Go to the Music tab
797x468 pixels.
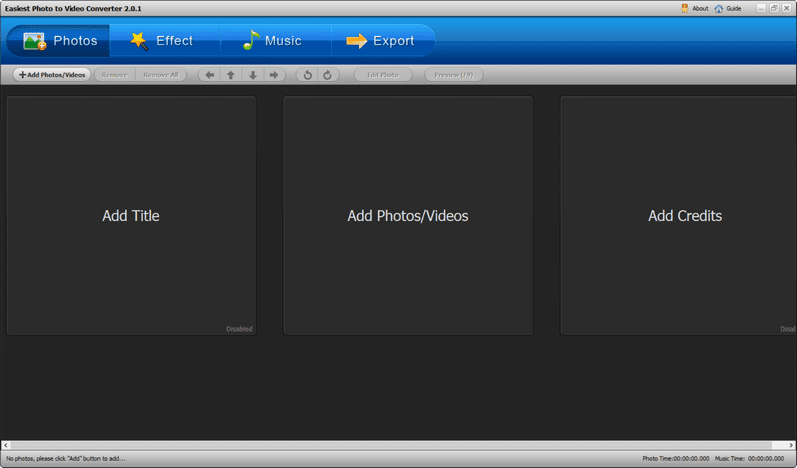[x=275, y=41]
